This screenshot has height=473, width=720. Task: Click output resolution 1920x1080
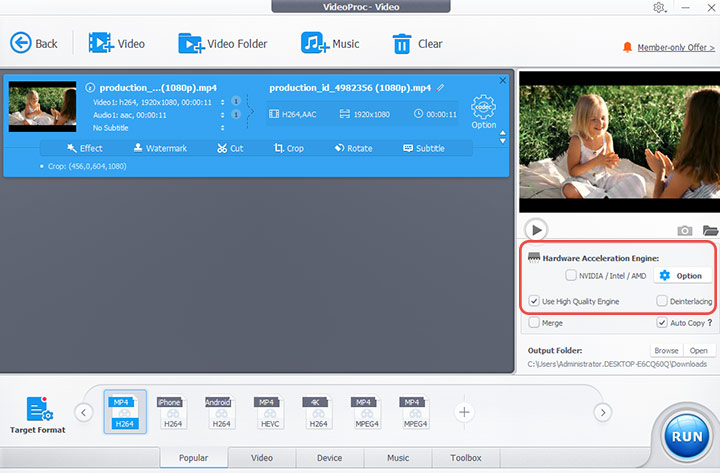365,114
